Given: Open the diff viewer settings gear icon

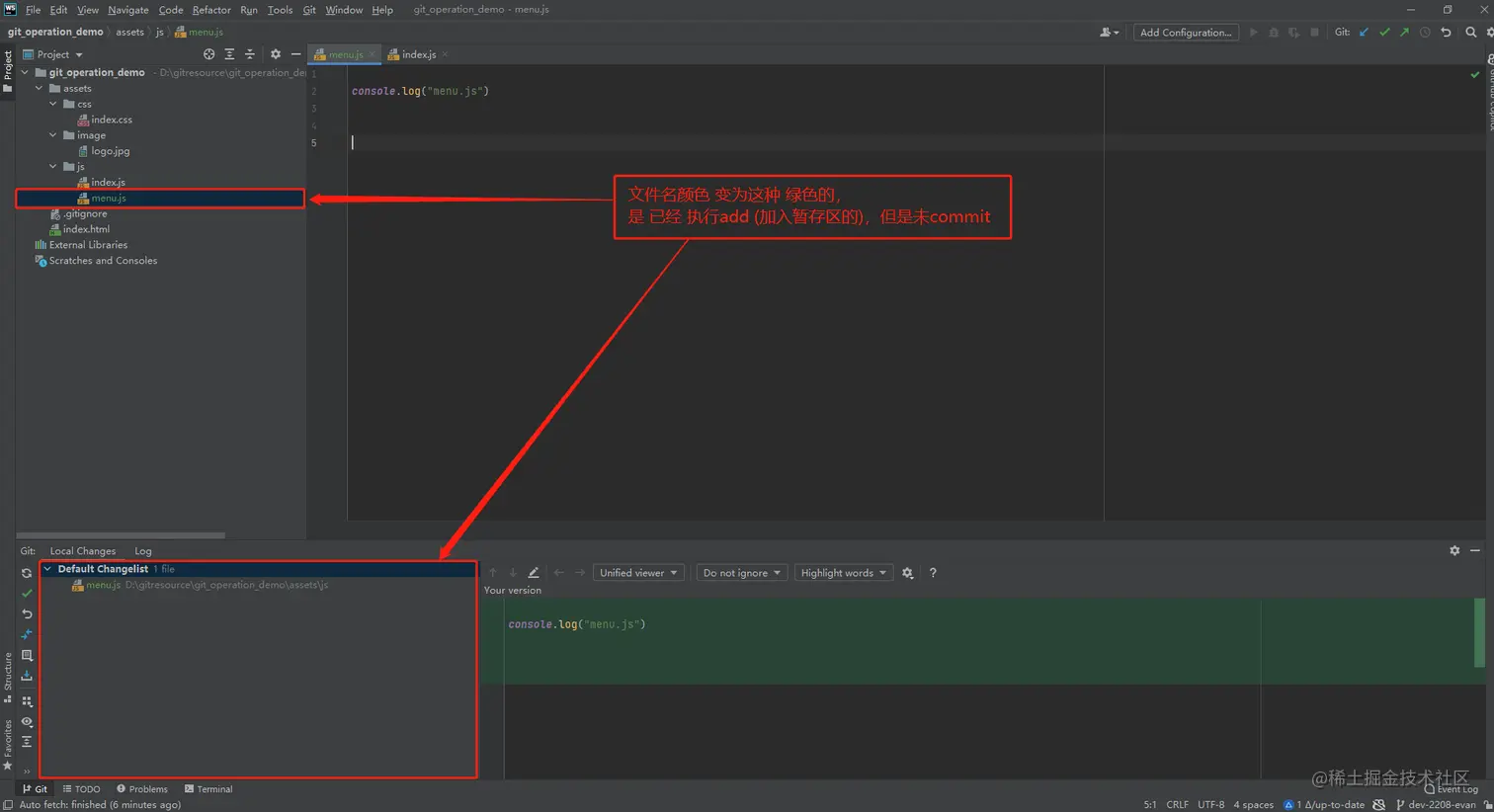Looking at the screenshot, I should (908, 572).
